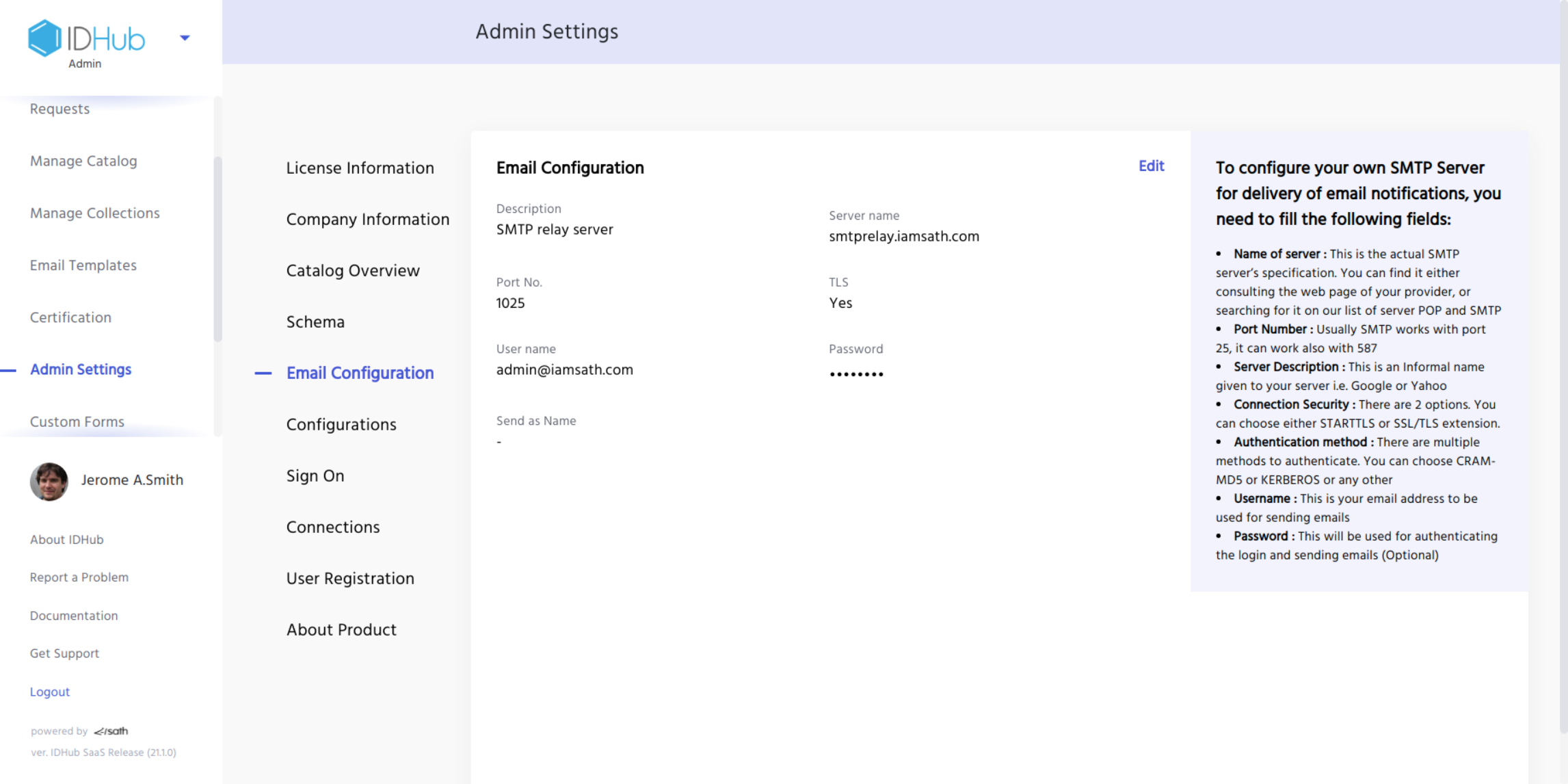Go to Manage Collections page

[x=94, y=213]
